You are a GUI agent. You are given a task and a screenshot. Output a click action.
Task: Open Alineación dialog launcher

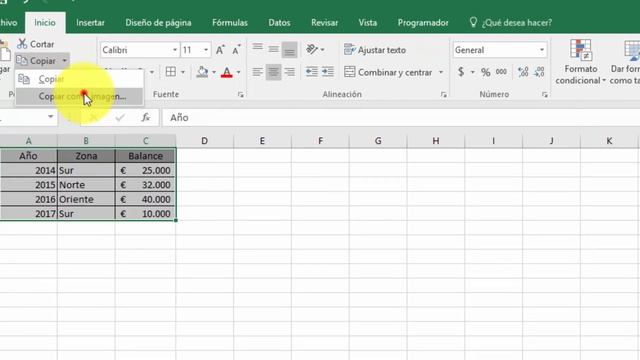pos(443,95)
